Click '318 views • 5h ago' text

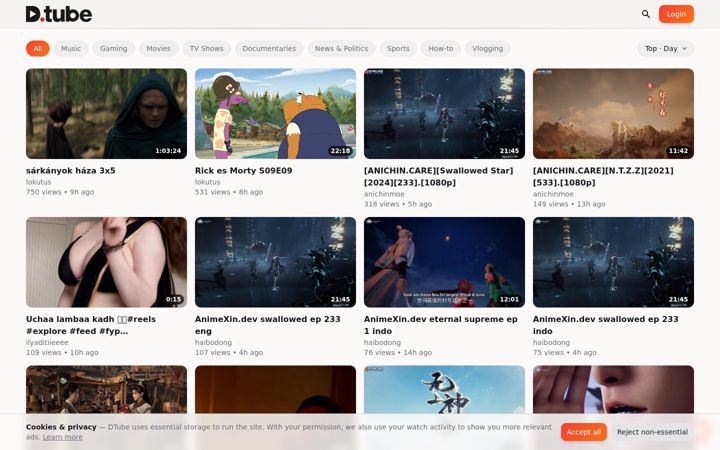tap(398, 204)
